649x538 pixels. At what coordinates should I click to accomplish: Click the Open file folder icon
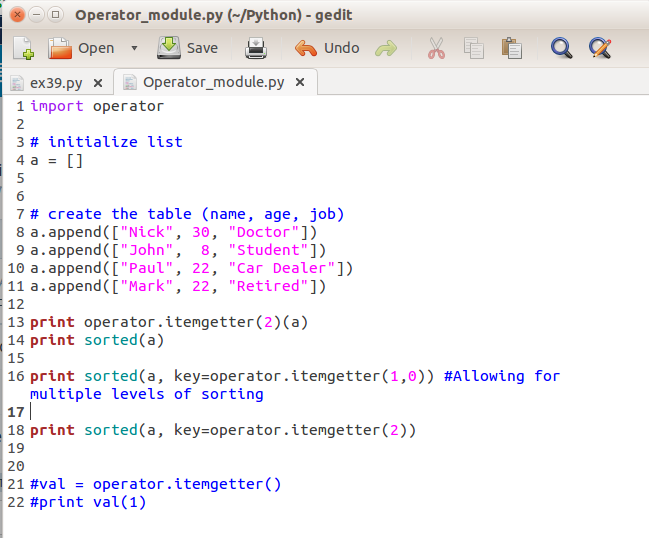60,48
